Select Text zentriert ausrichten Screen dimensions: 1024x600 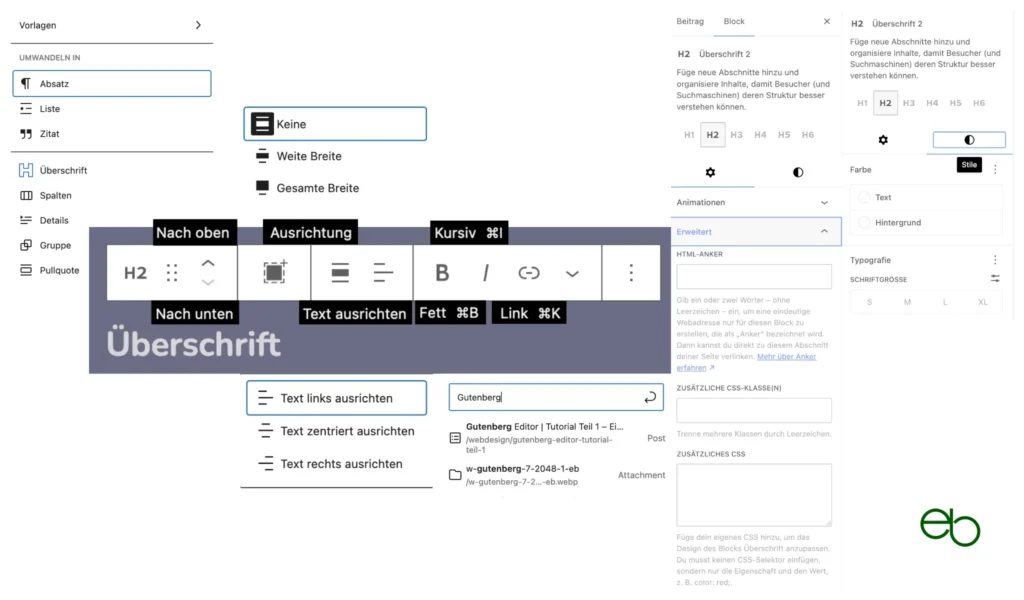point(336,431)
